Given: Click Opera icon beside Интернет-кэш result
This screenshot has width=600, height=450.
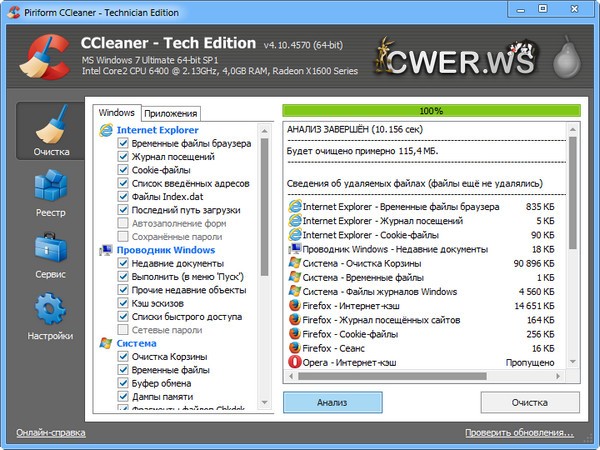Looking at the screenshot, I should pos(295,362).
